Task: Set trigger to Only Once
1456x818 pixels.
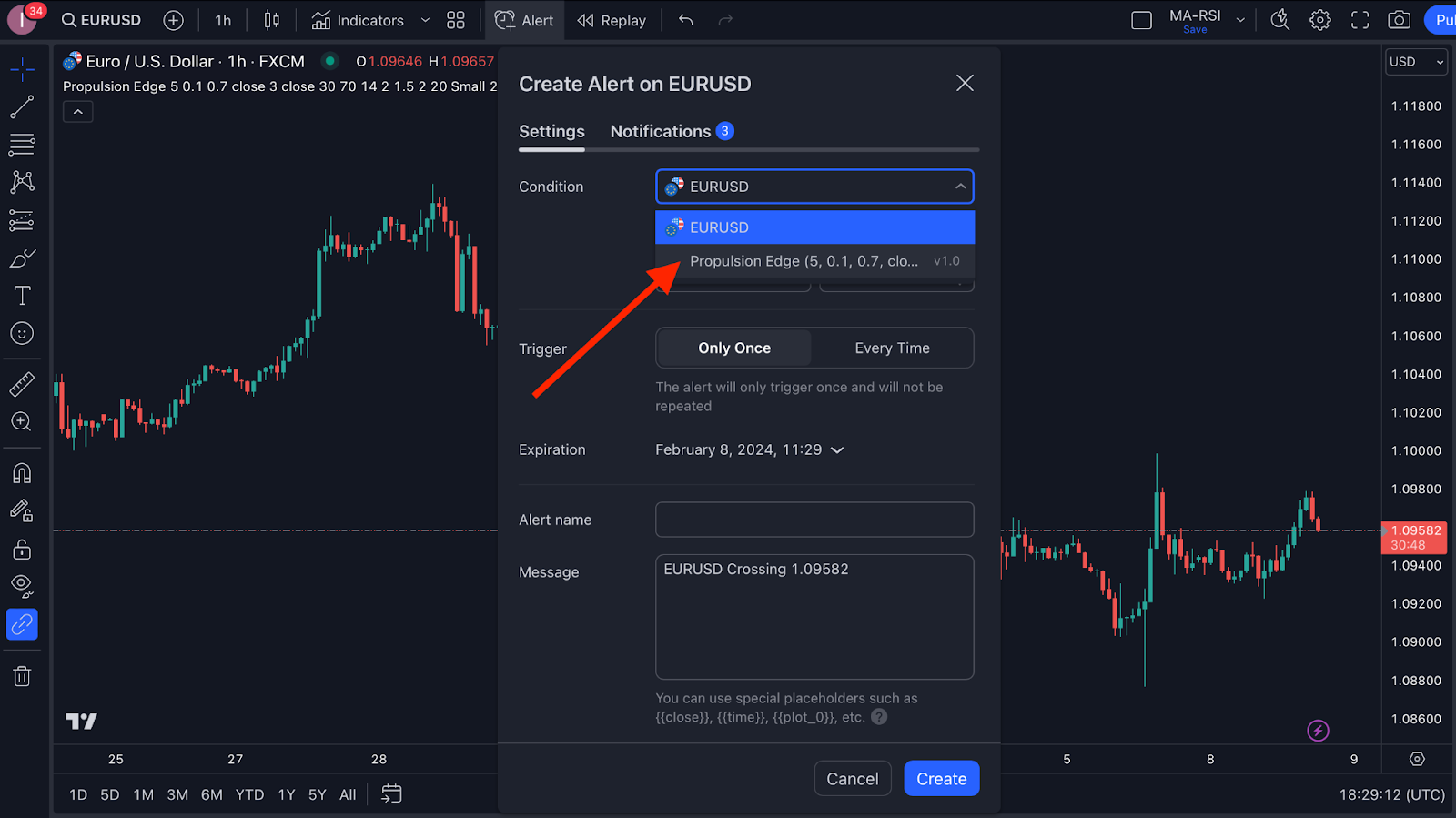Action: click(x=733, y=348)
